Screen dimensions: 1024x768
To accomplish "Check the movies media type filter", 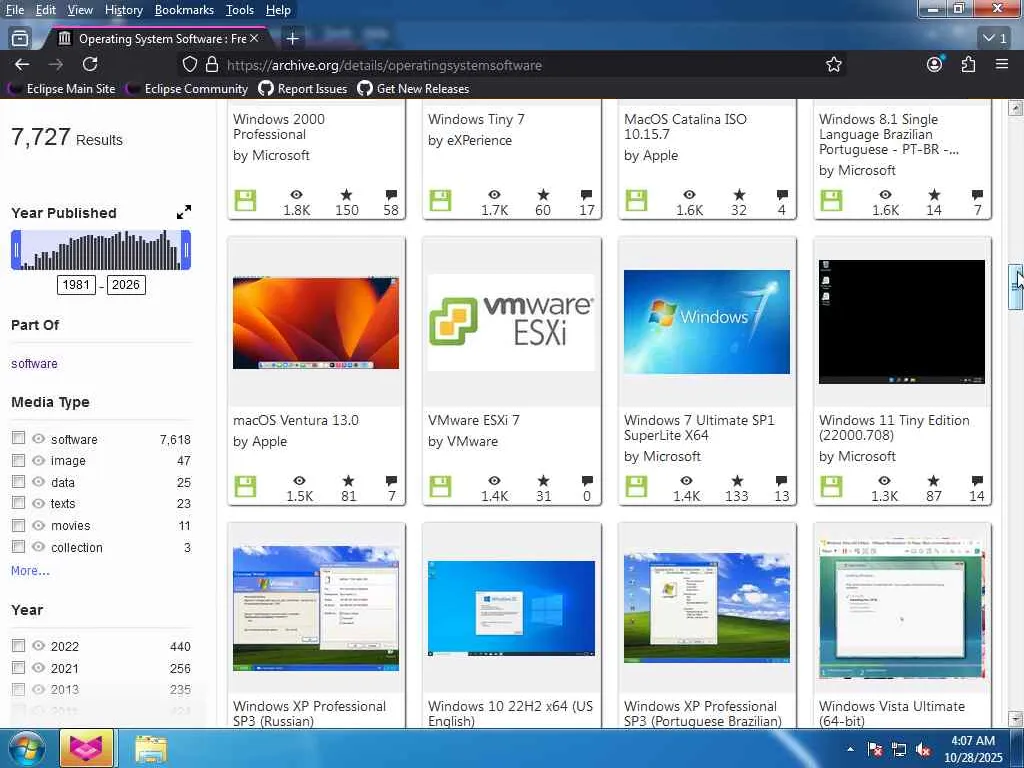I will pos(18,524).
